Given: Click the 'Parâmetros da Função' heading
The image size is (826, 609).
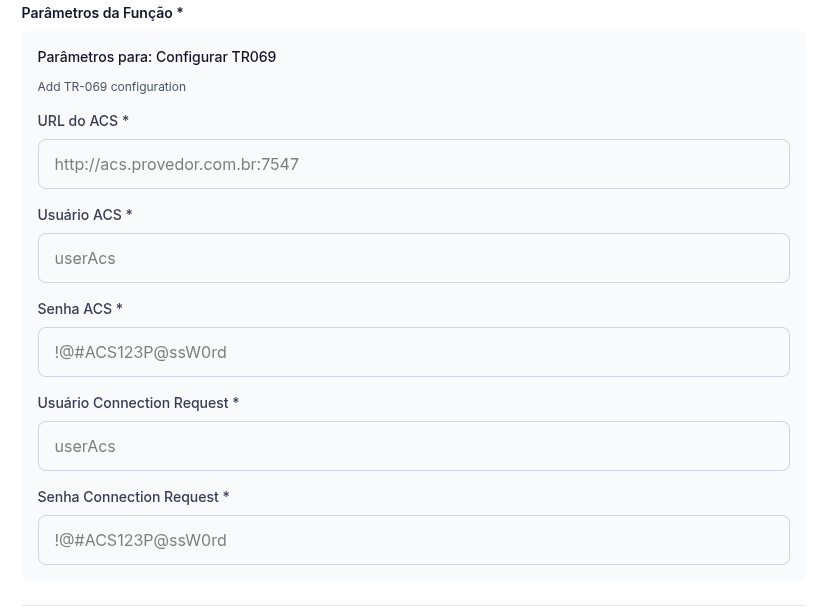Looking at the screenshot, I should point(97,13).
